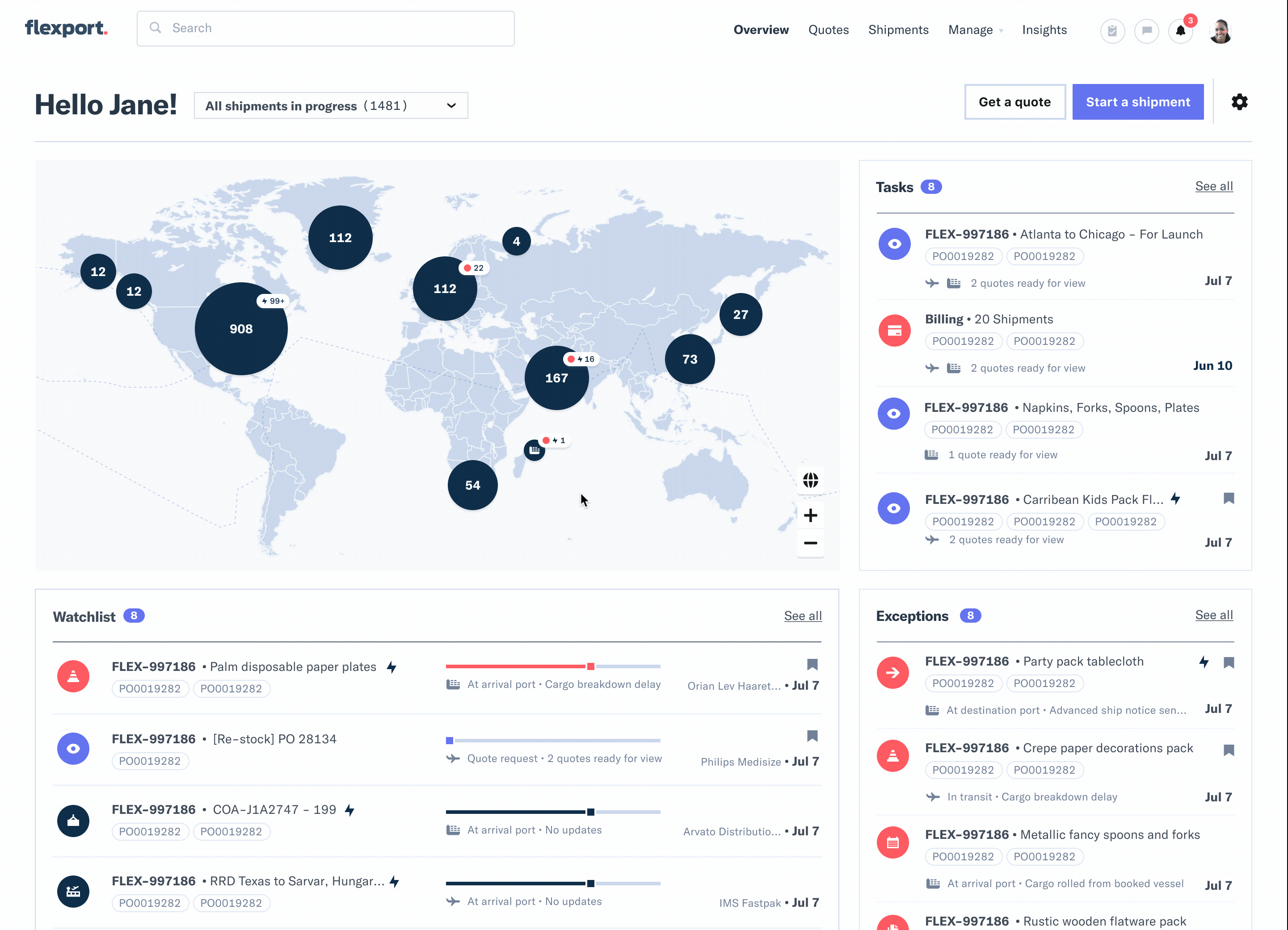Toggle bookmark on Palm disposable paper plates
This screenshot has width=1288, height=930.
tap(812, 664)
